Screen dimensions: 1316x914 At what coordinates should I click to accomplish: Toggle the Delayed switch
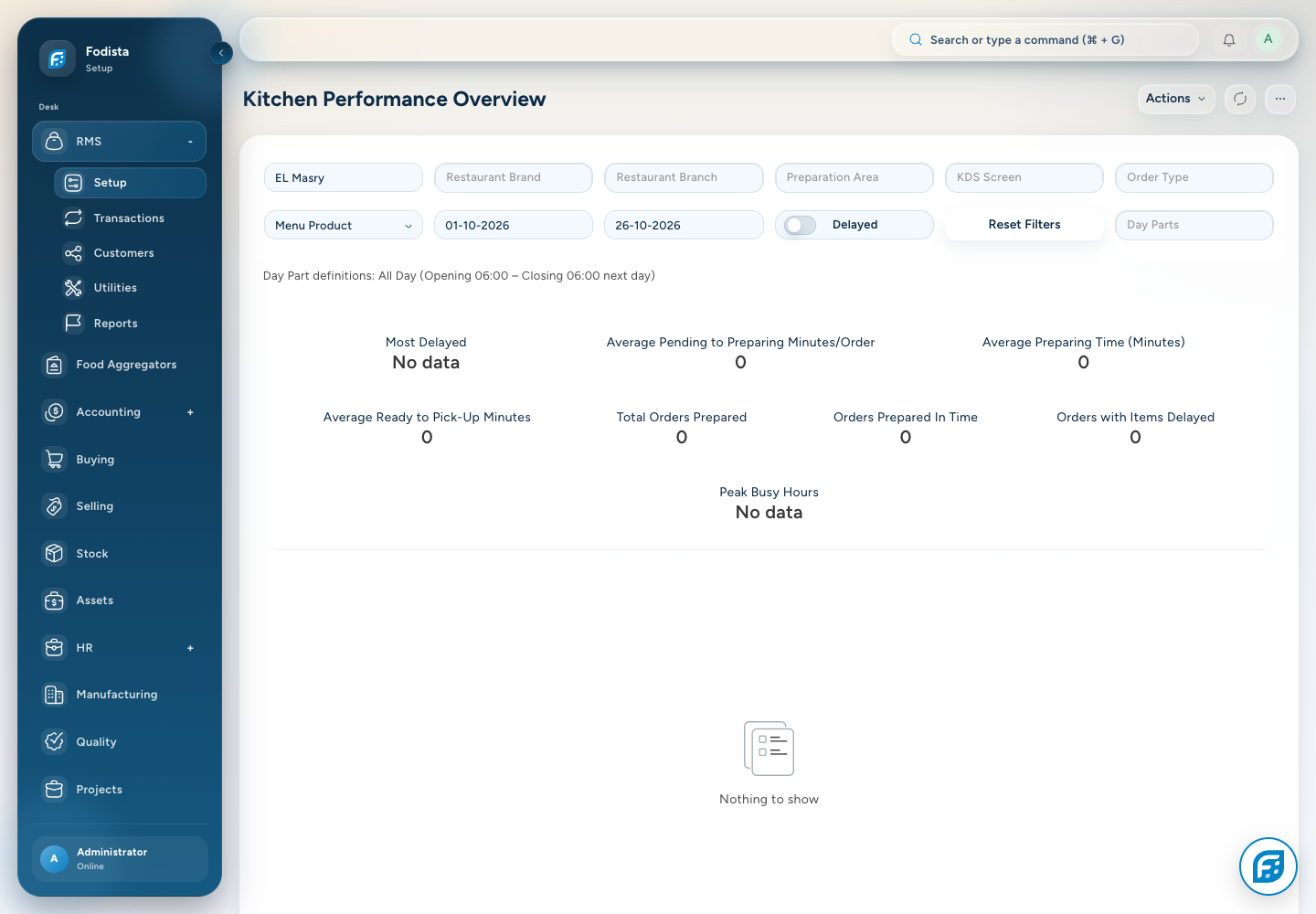pyautogui.click(x=800, y=225)
